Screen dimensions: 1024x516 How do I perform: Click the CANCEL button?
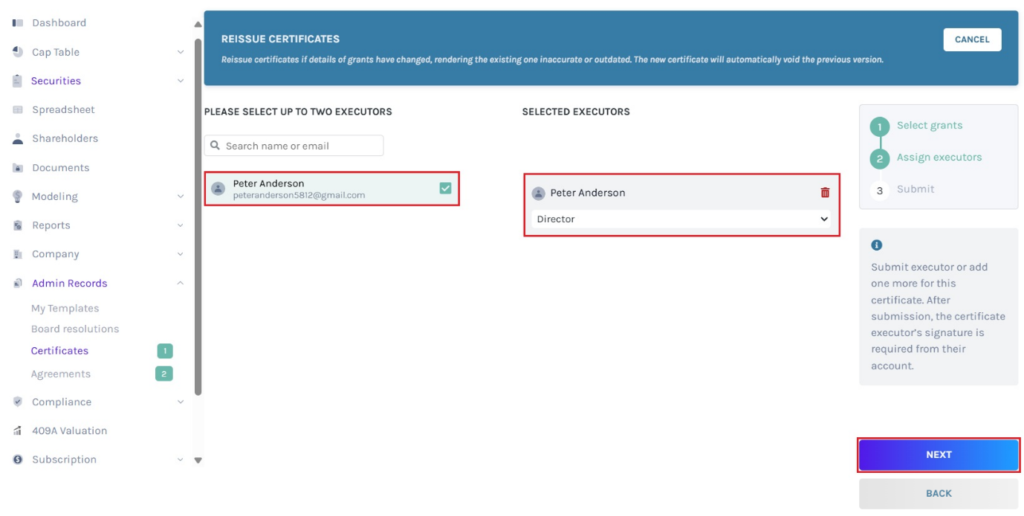(972, 39)
